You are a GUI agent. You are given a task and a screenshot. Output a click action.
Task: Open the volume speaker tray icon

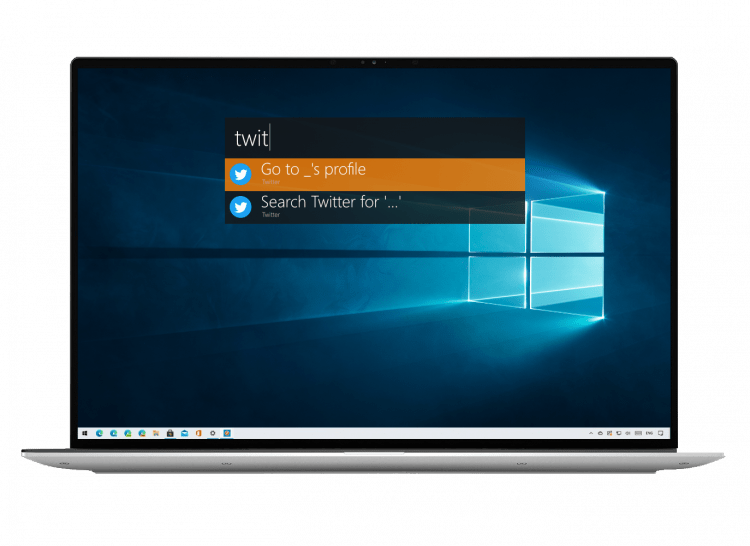pos(628,433)
